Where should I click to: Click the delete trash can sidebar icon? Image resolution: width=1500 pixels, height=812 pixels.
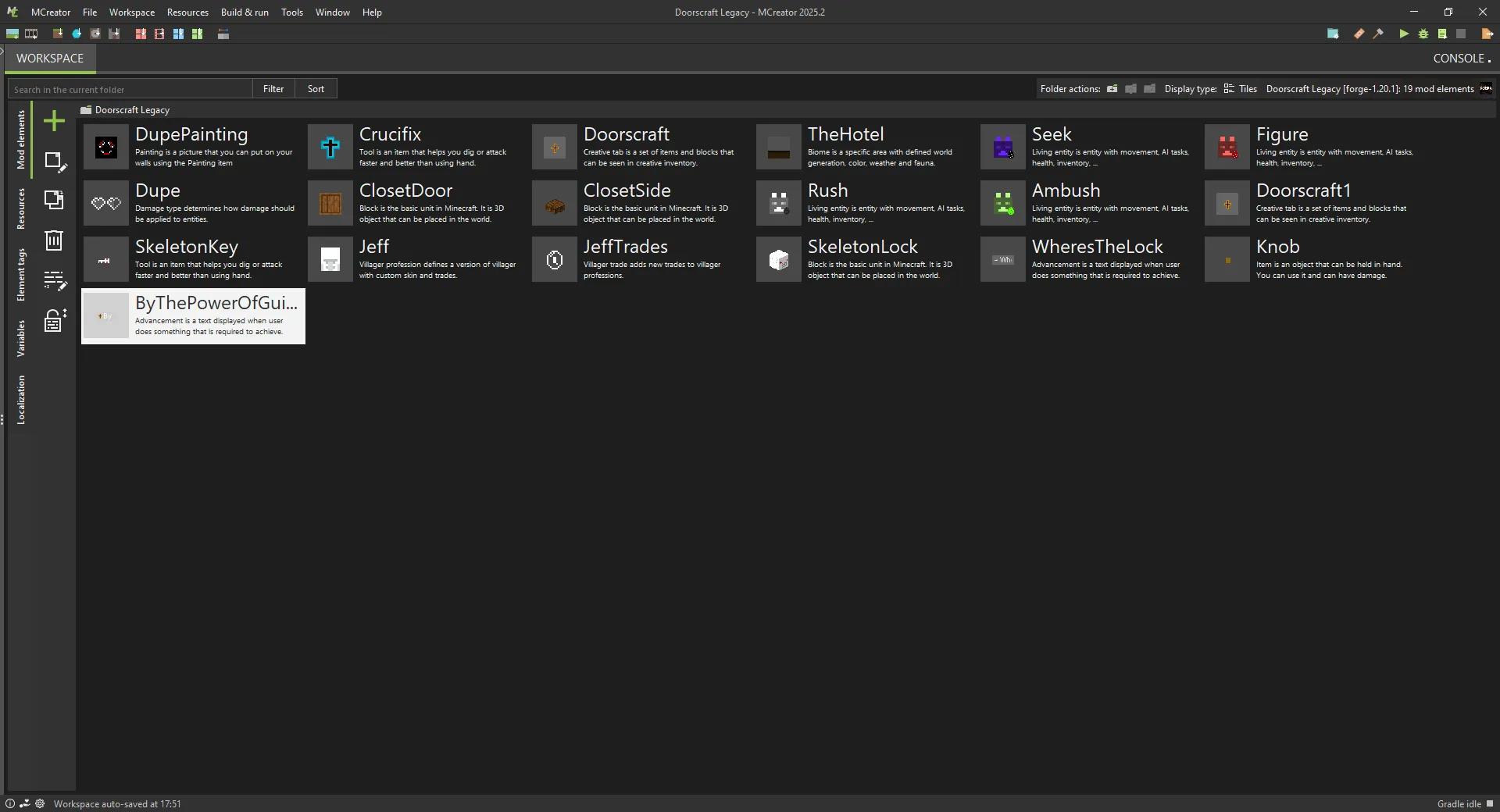click(54, 240)
